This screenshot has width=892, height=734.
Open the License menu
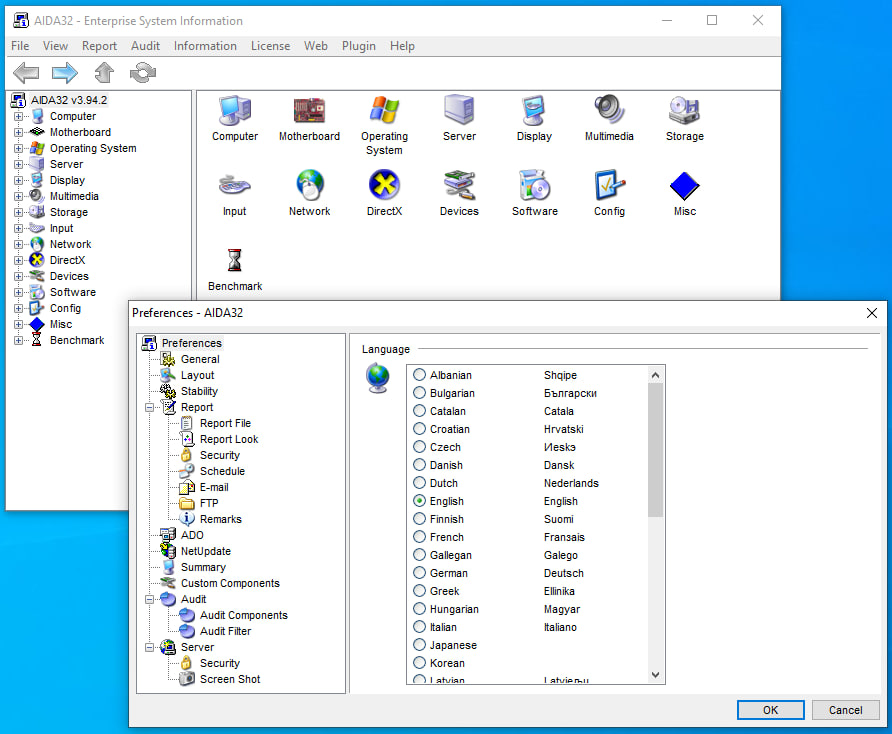pos(270,46)
